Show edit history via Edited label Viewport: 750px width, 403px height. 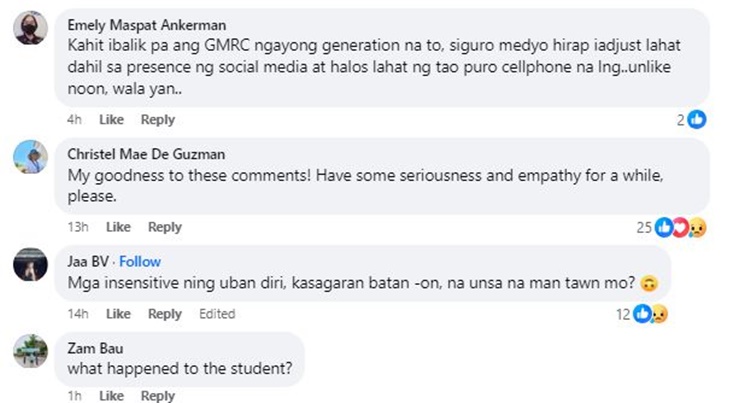[x=217, y=314]
